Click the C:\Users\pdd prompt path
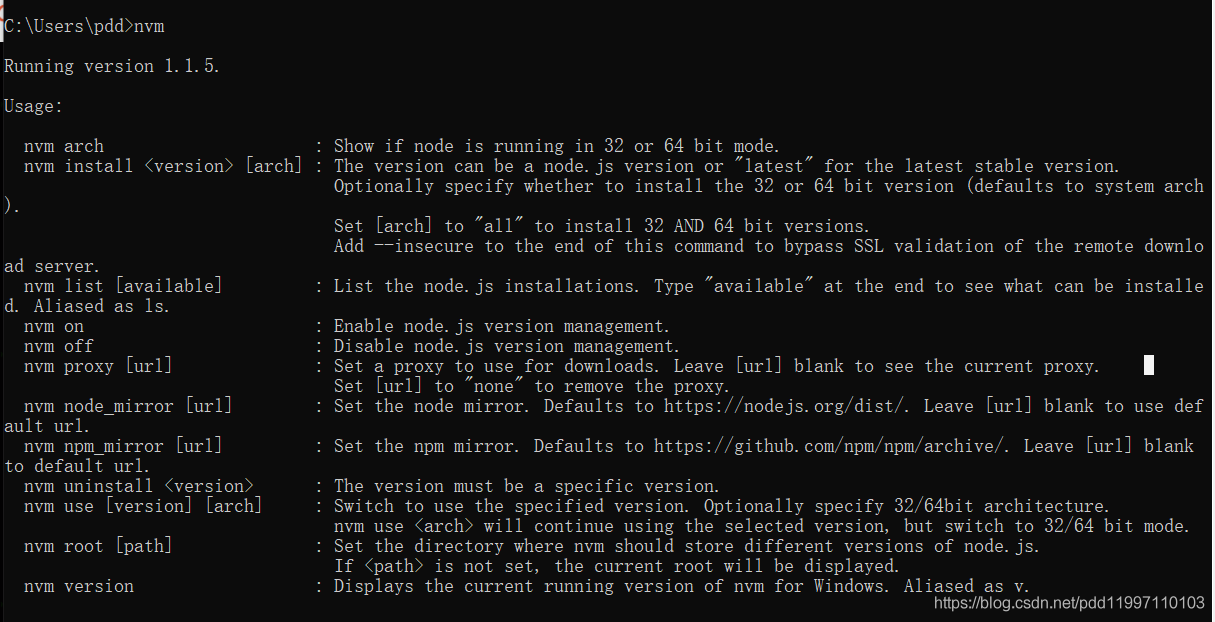Screen dimensions: 1215x622 66,27
